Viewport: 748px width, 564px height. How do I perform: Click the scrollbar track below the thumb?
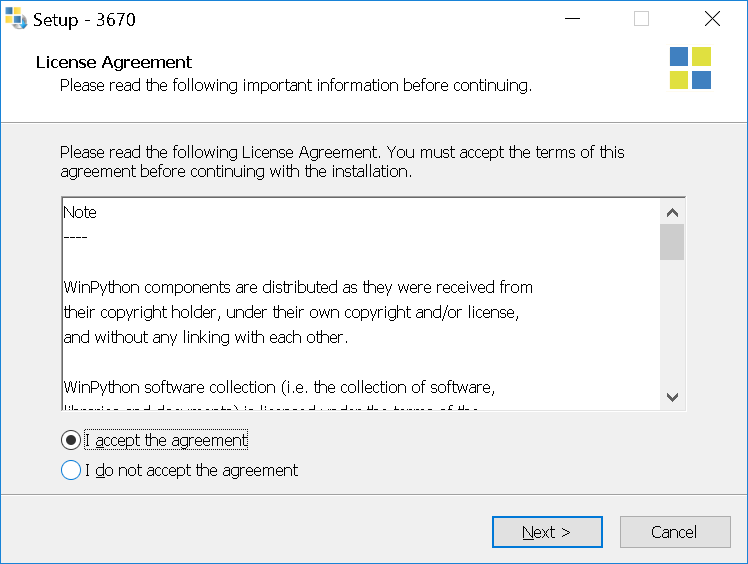pyautogui.click(x=672, y=323)
